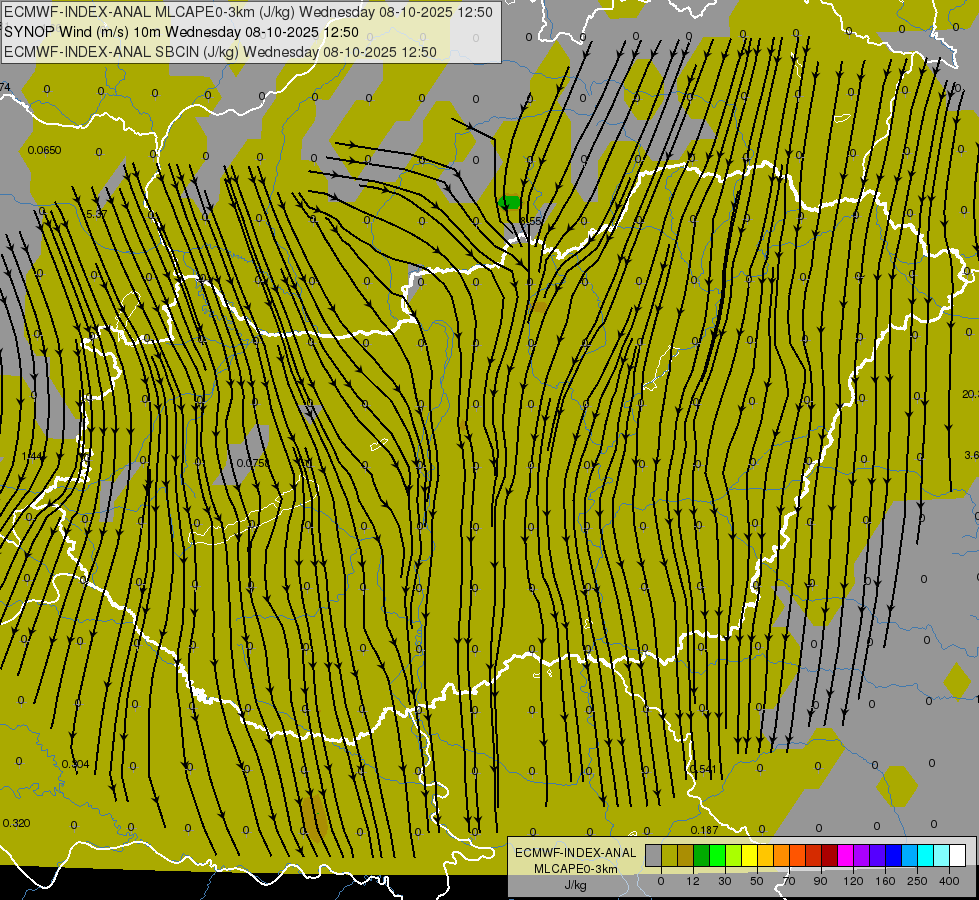
Task: Click the legend tick label 90
Action: 820,881
